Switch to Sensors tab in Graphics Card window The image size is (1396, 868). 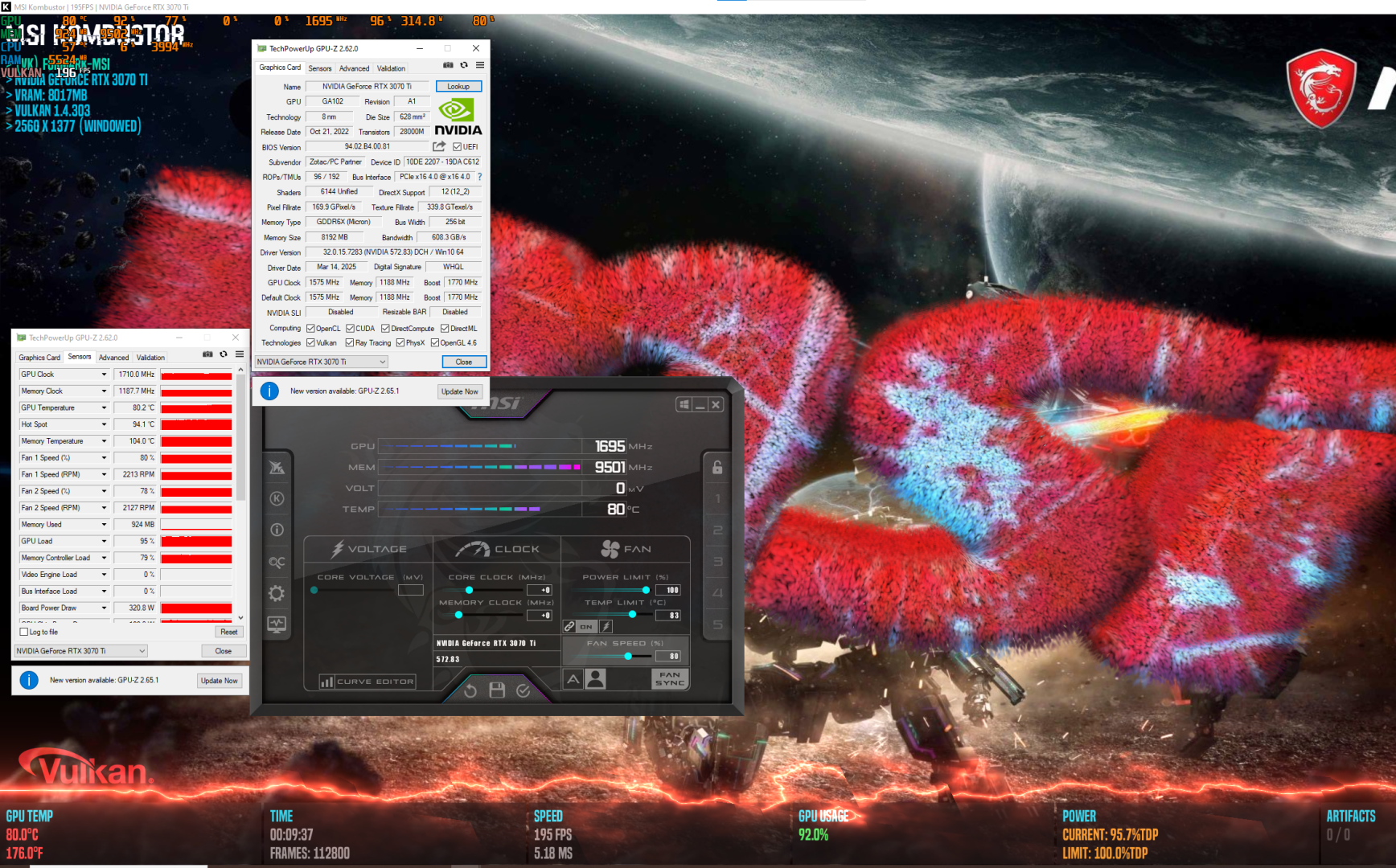click(x=320, y=68)
